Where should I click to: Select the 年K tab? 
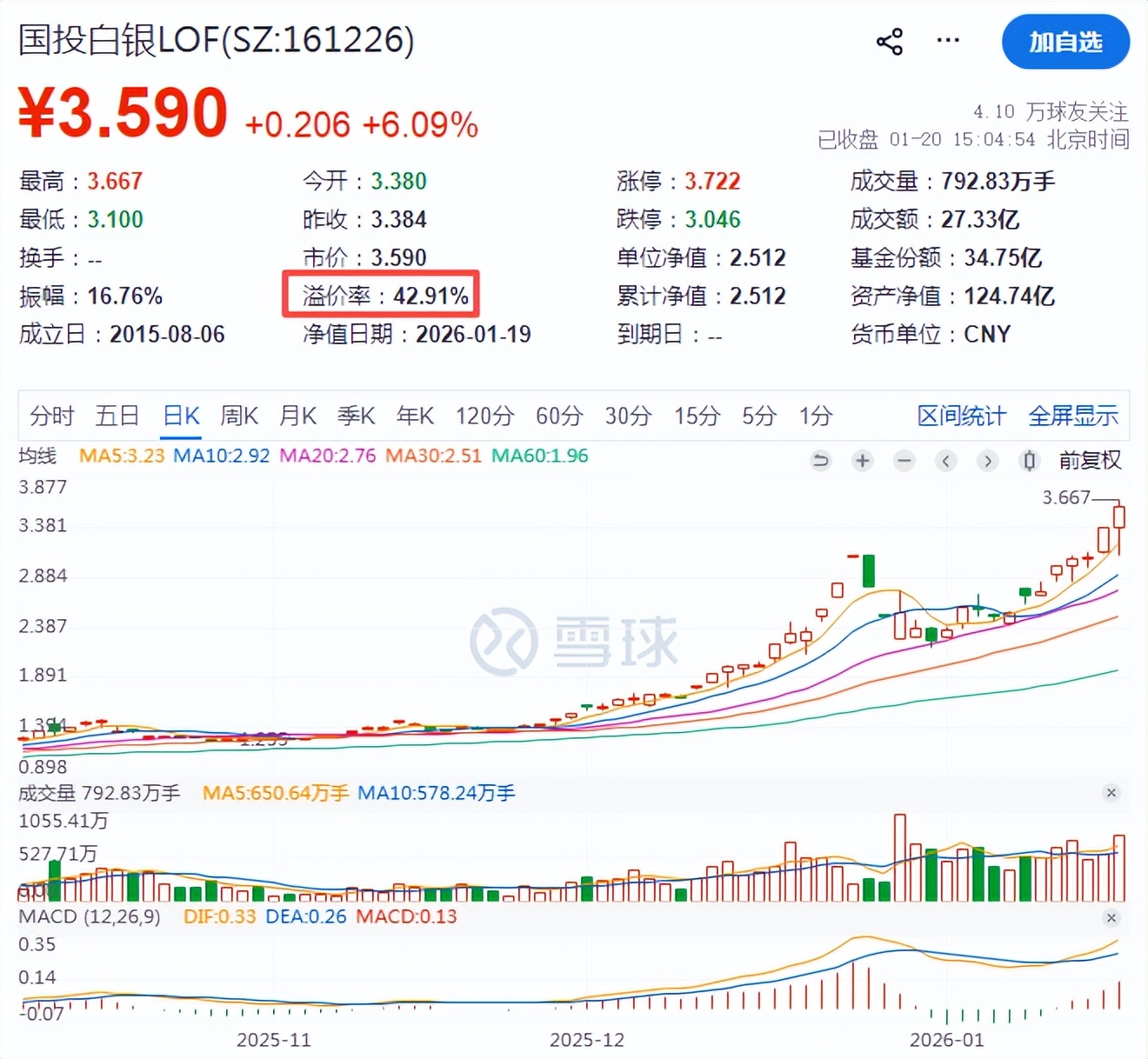point(415,416)
